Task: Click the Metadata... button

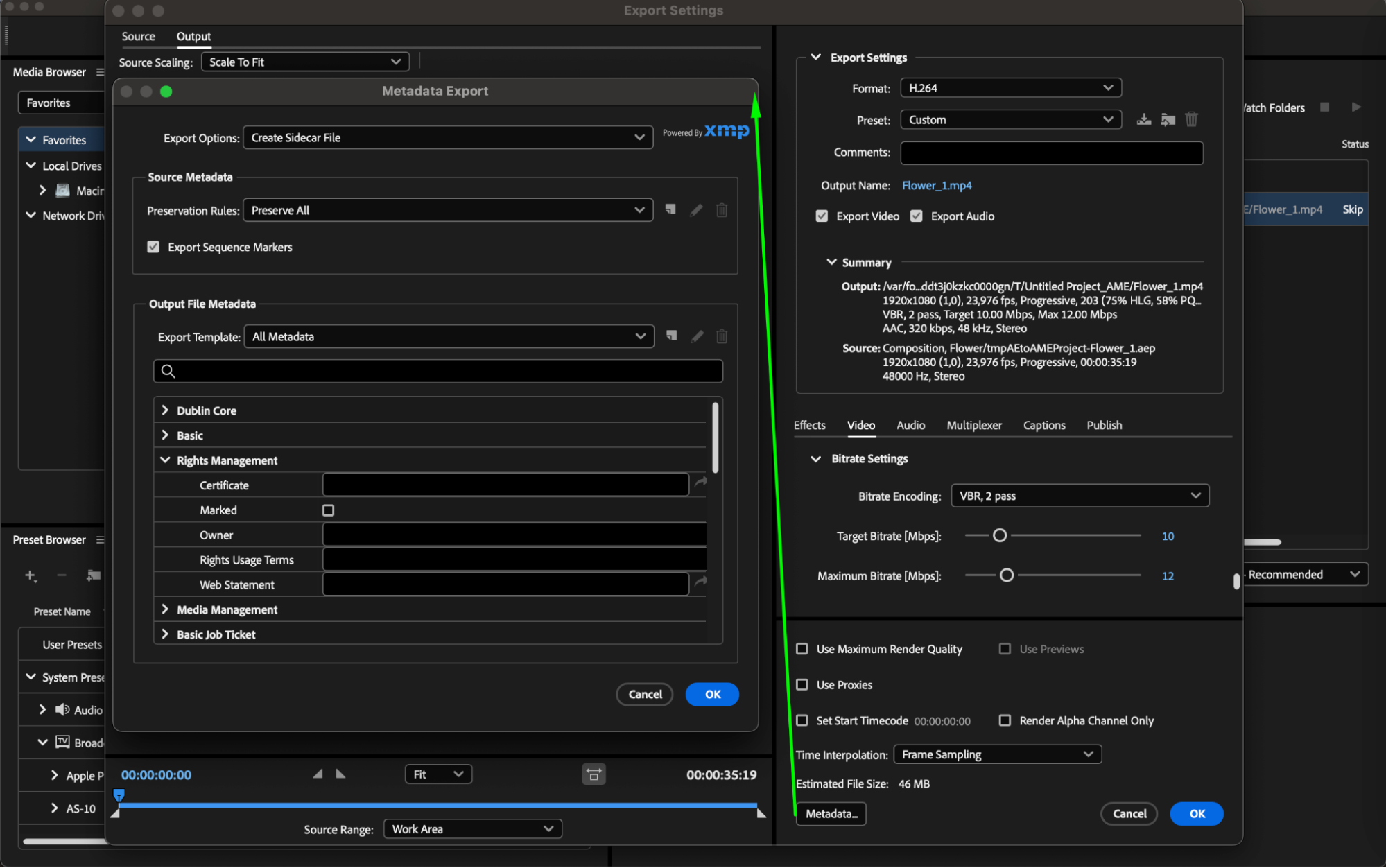Action: coord(831,813)
